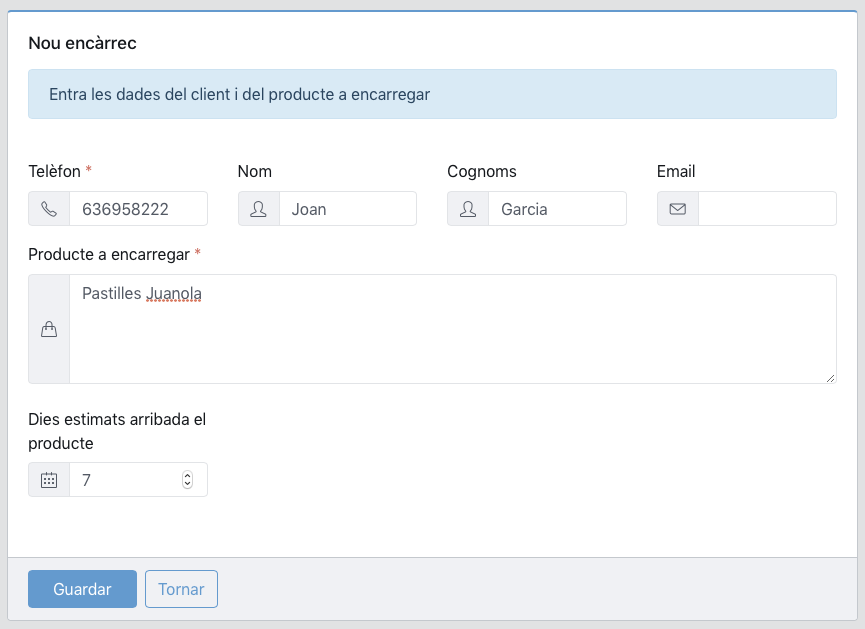Select the Cognoms input with Garcia
Viewport: 865px width, 629px height.
pos(557,209)
